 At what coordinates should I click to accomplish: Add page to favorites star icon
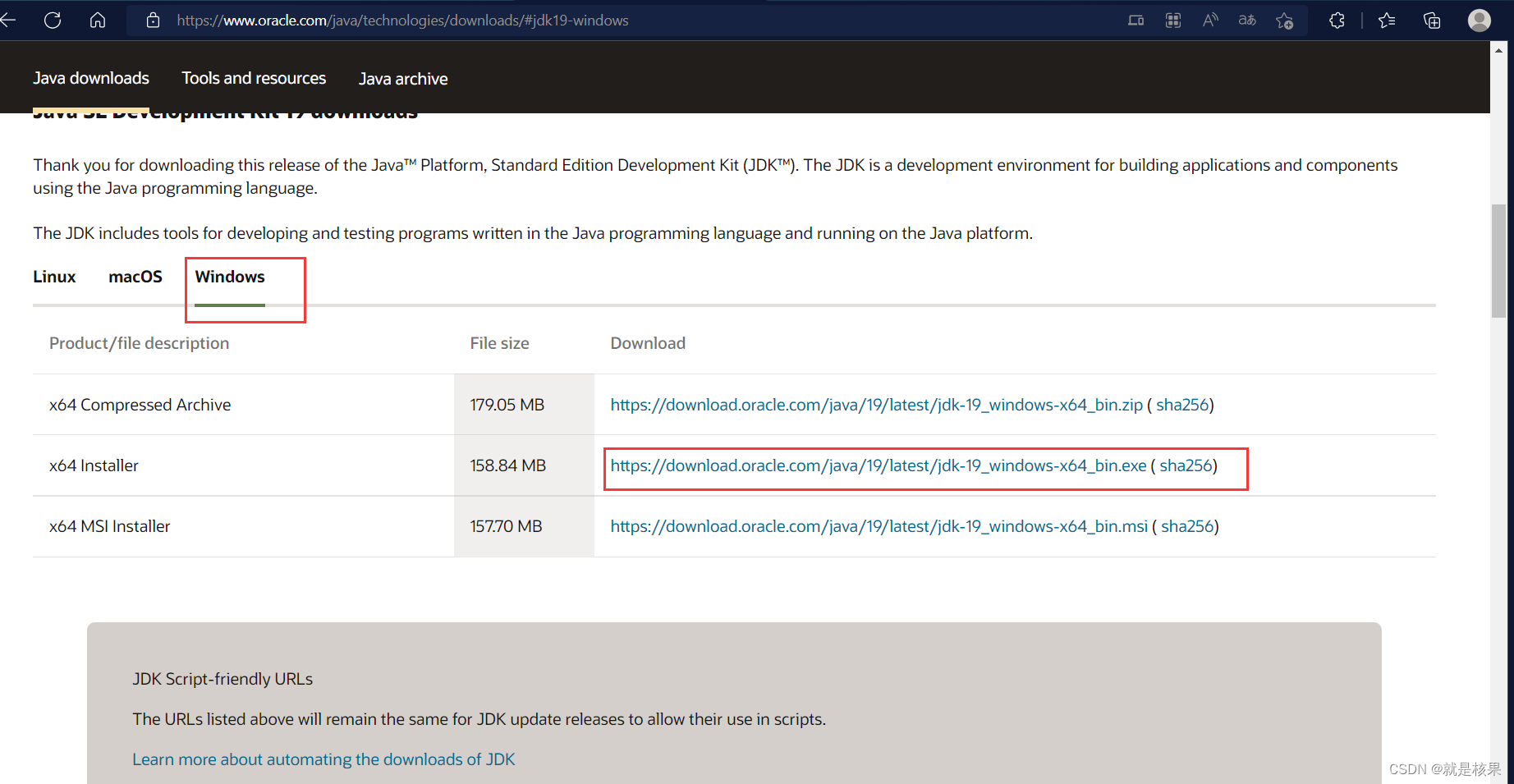[x=1285, y=21]
